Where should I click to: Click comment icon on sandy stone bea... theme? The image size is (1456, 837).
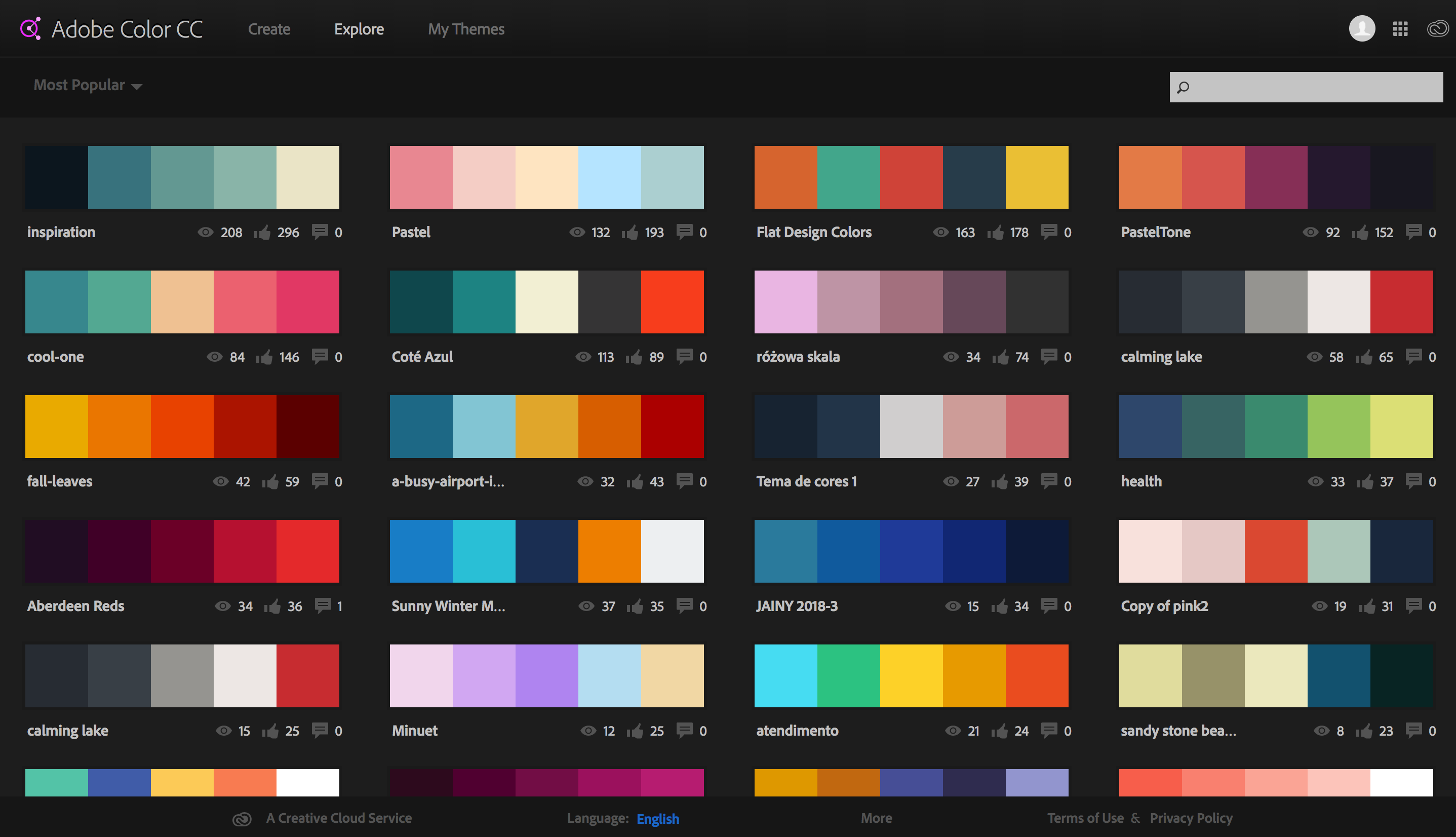pos(1413,730)
